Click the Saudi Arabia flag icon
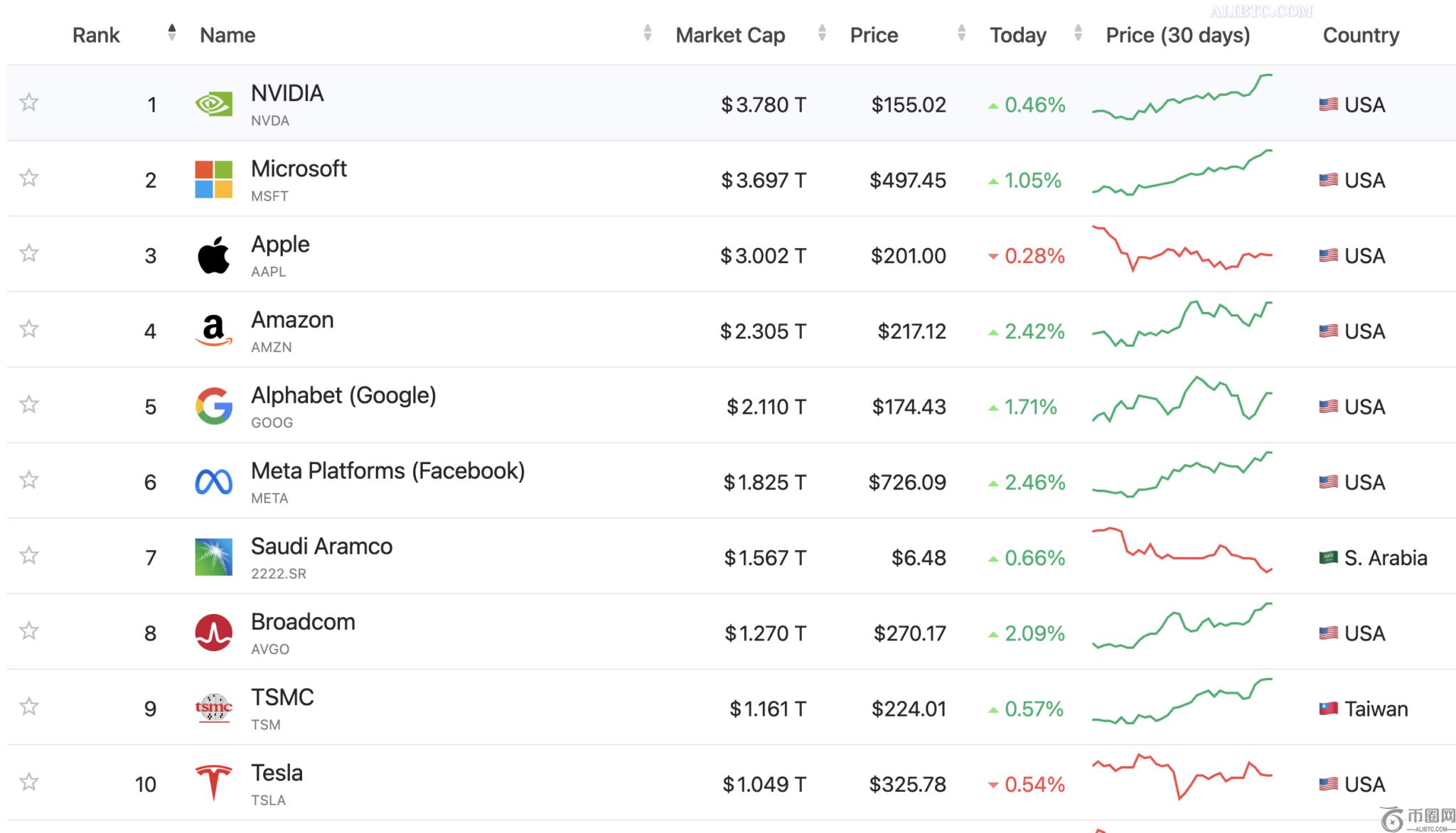The width and height of the screenshot is (1456, 833). pos(1328,557)
